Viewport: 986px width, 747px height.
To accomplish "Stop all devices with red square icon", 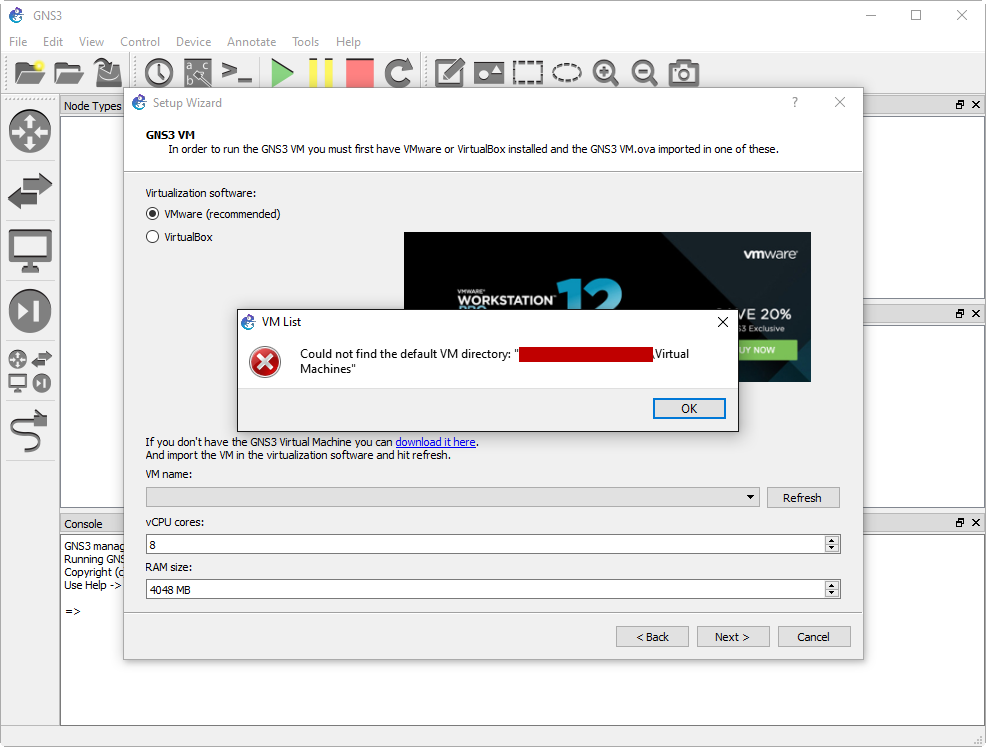I will coord(360,72).
